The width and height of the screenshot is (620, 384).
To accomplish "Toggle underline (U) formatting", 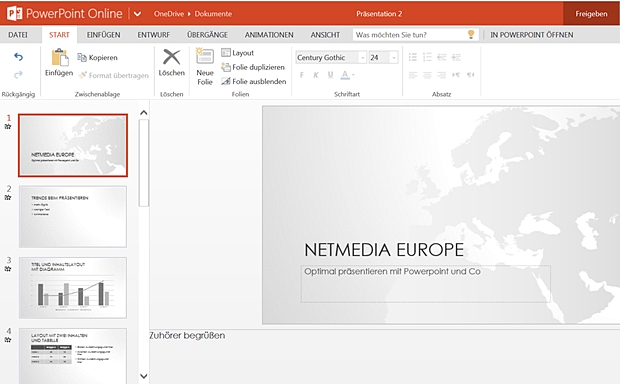I will (330, 75).
